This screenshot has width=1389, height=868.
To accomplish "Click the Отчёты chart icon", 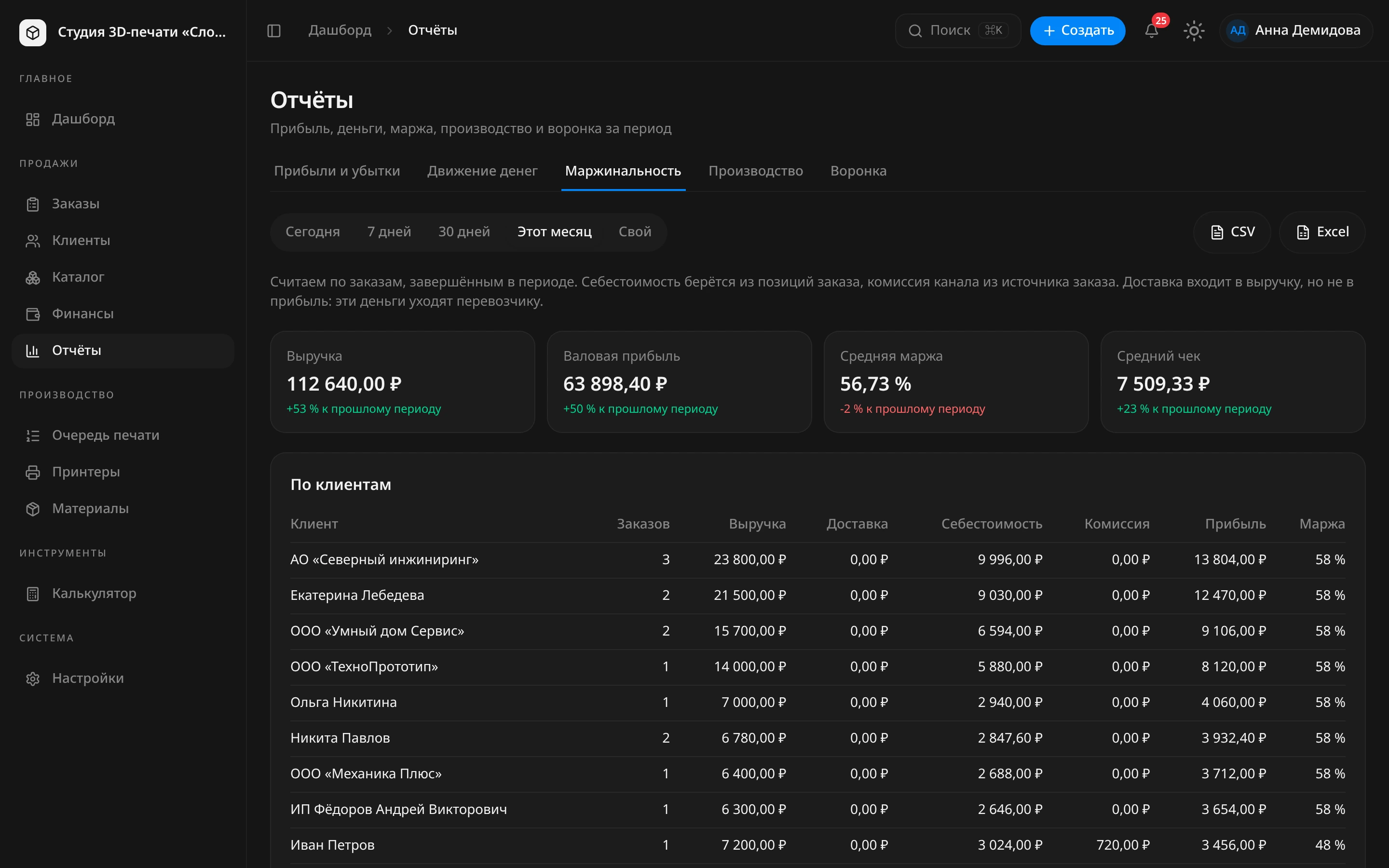I will [33, 351].
